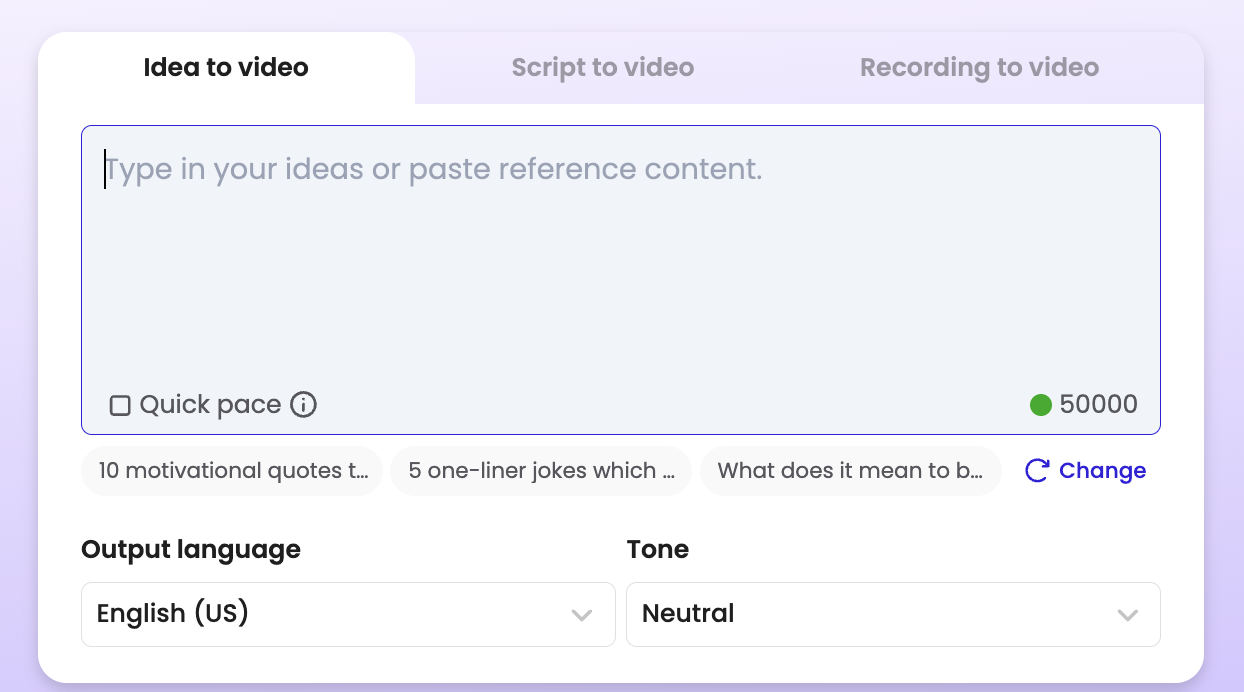Click the green character limit indicator dot
1244x692 pixels.
point(1040,405)
